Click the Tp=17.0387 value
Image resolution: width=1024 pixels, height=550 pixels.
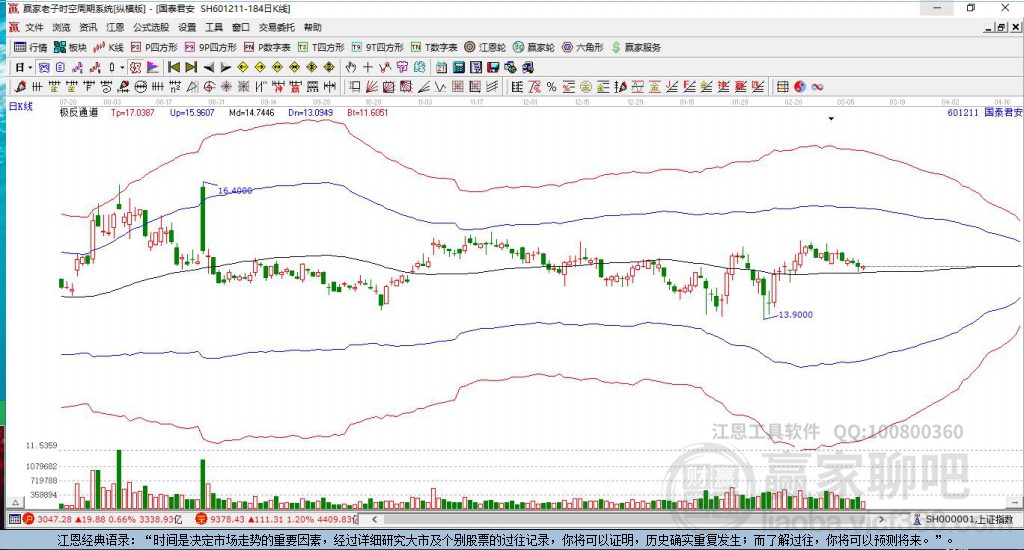tap(133, 112)
